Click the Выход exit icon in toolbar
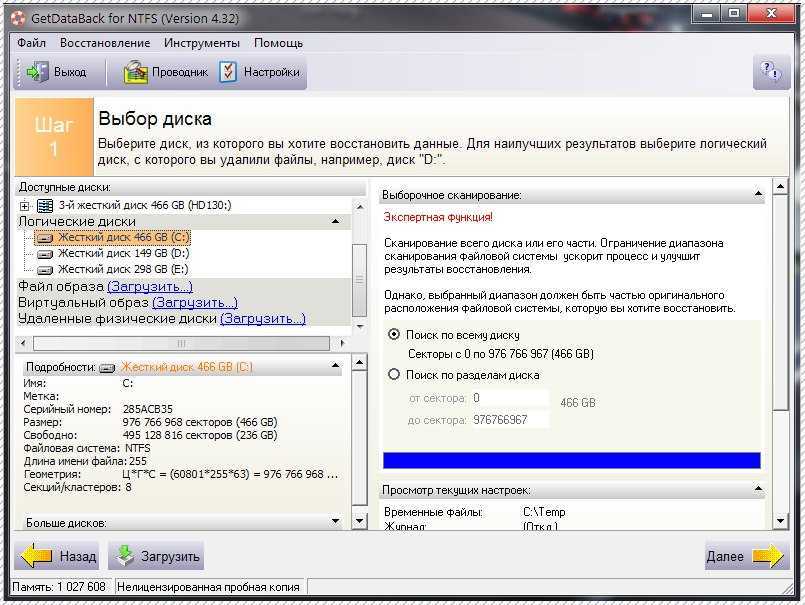This screenshot has height=605, width=805. (37, 72)
